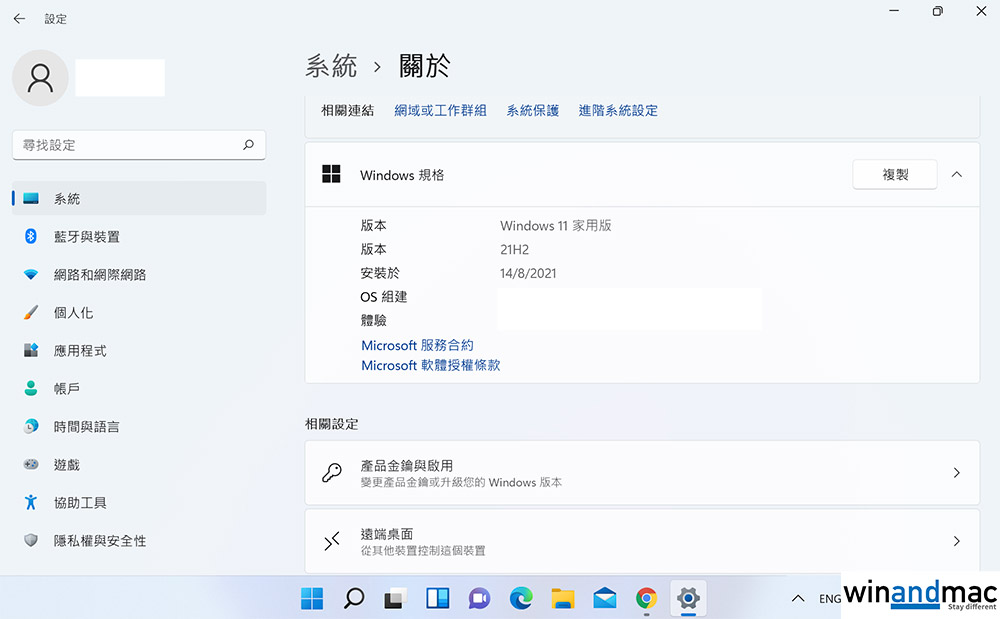Open Microsoft 服務合約 link
1000x619 pixels.
(x=417, y=345)
